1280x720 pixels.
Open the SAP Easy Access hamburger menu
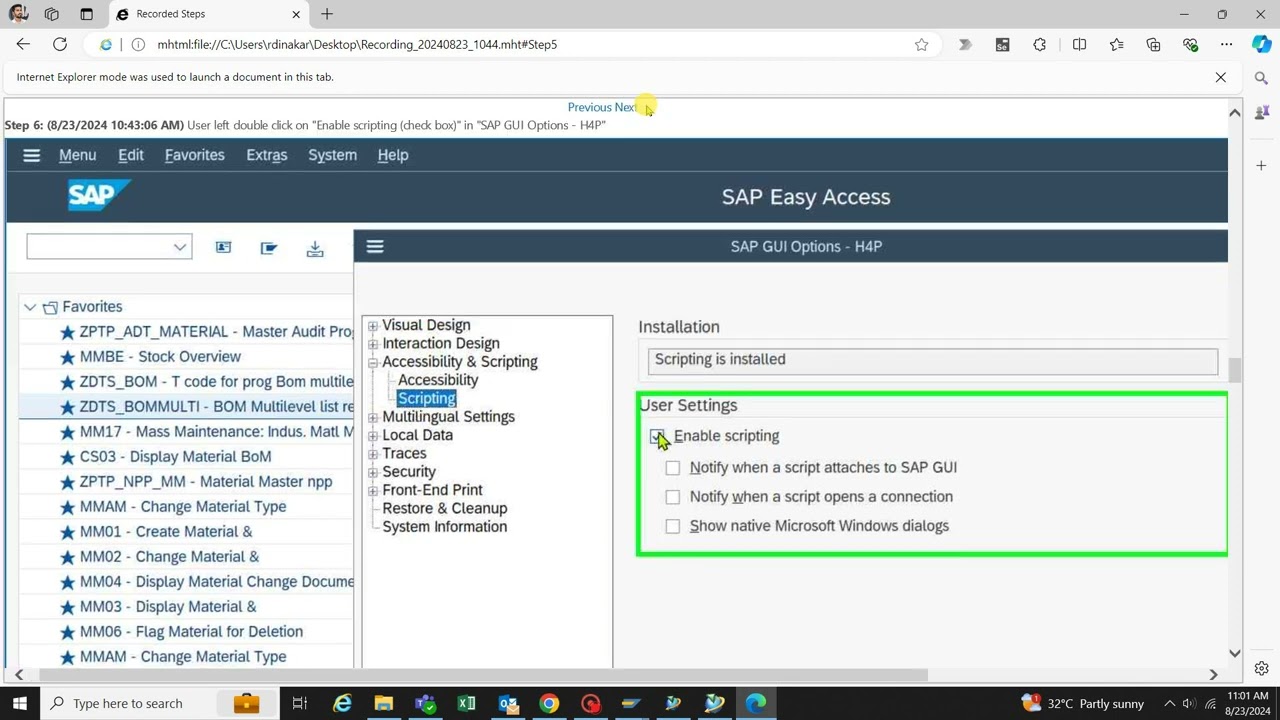[31, 155]
